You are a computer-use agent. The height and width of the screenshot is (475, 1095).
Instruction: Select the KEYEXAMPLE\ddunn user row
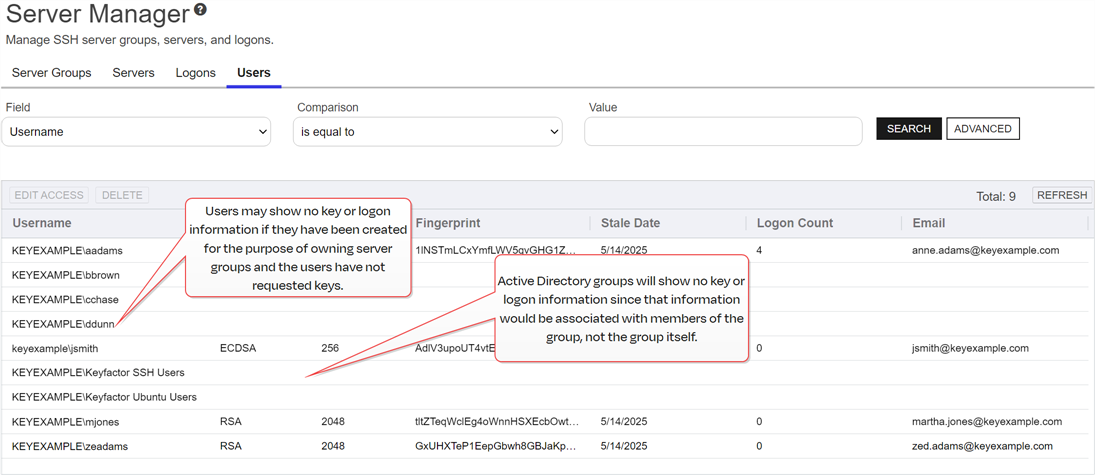click(x=547, y=323)
